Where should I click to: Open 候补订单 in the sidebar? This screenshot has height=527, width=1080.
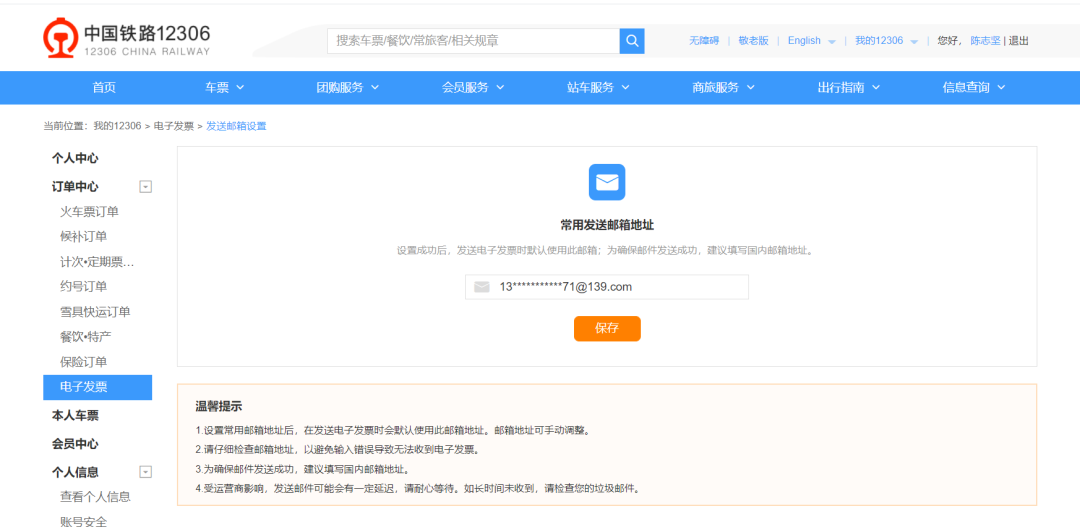[x=83, y=237]
